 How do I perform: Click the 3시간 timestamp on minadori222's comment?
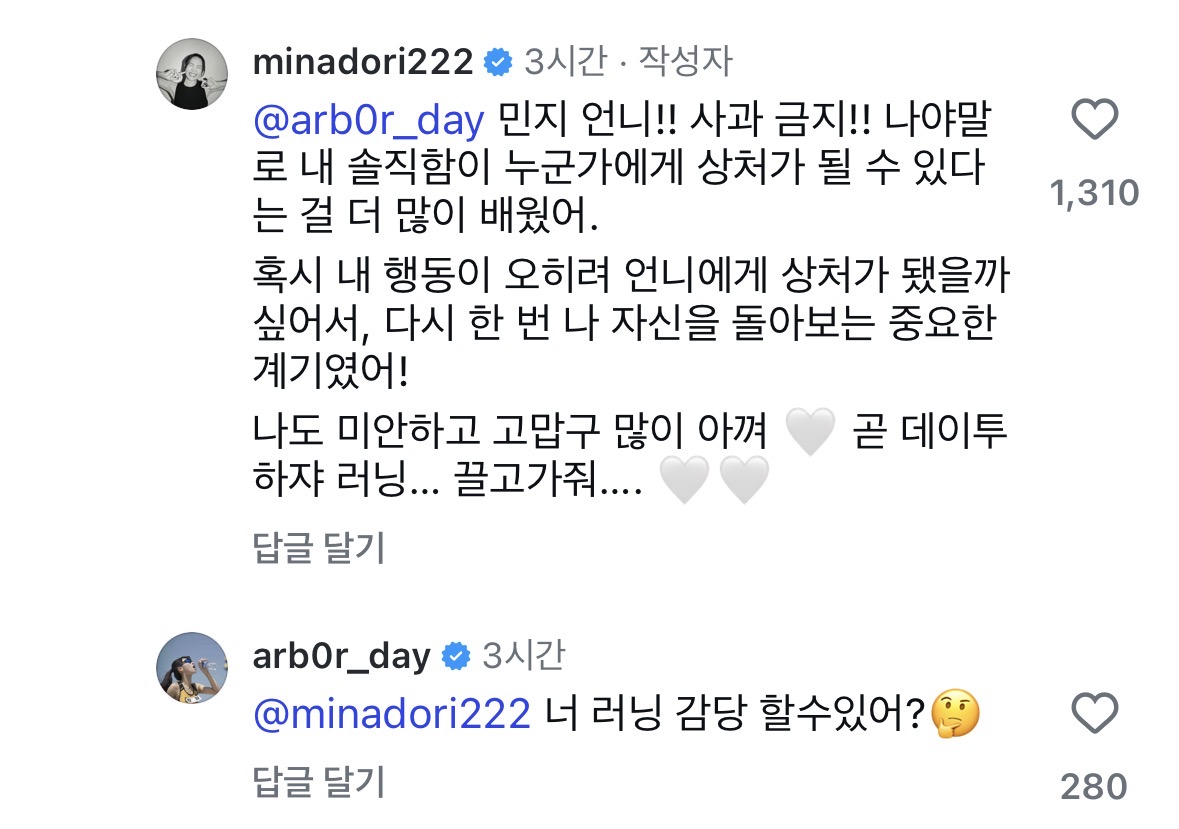pos(565,62)
